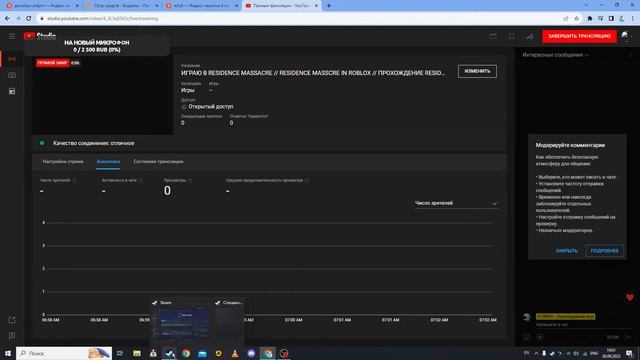Open the taskbar clock and date
The height and width of the screenshot is (360, 640).
pyautogui.click(x=611, y=353)
